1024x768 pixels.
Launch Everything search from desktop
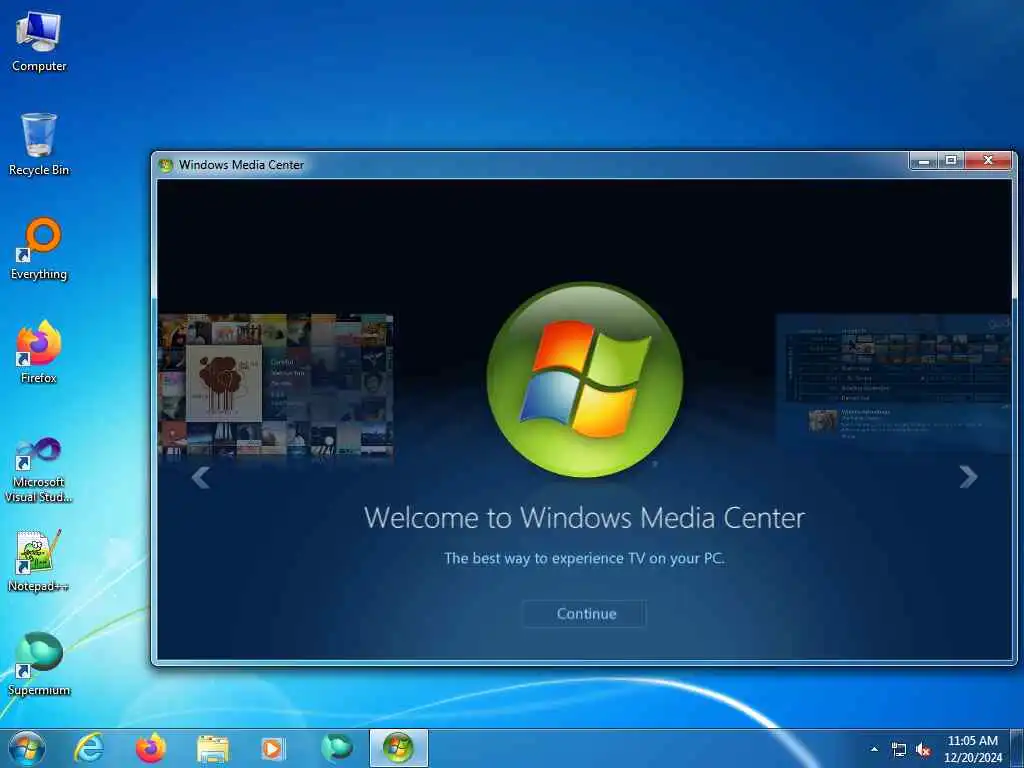39,249
